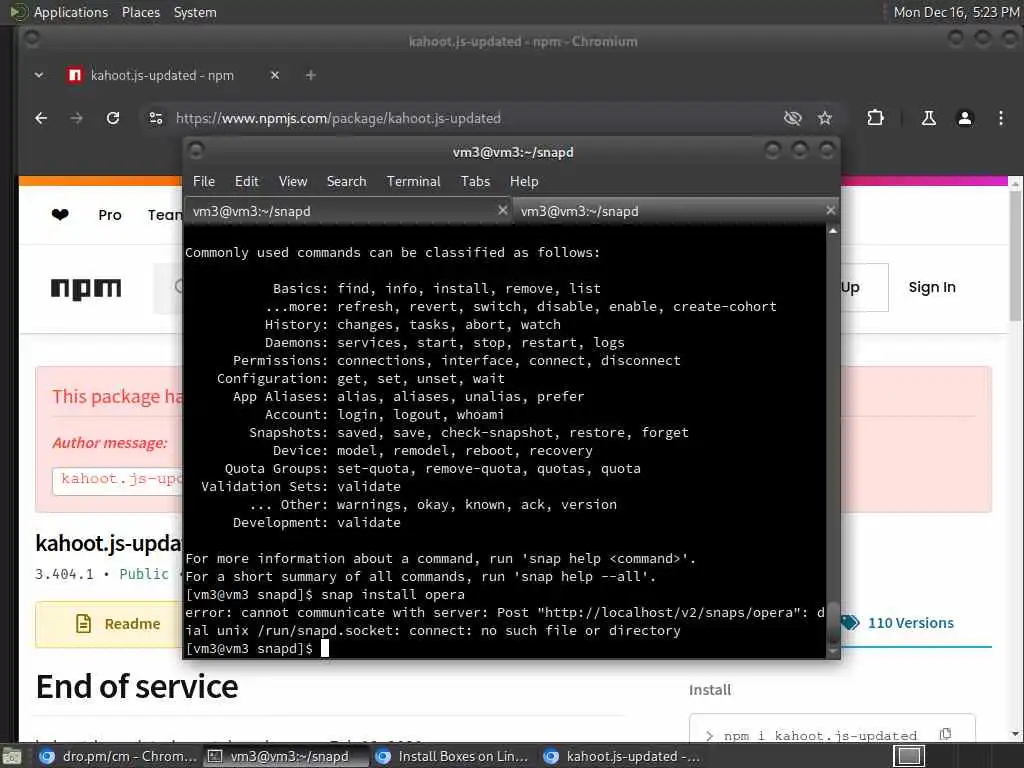Open the terminal Help menu

tap(524, 182)
